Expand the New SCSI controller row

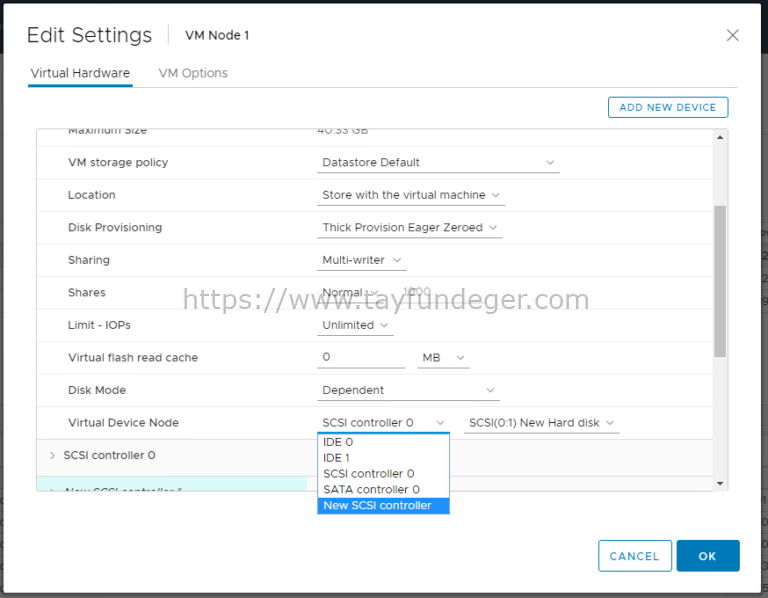[x=52, y=489]
